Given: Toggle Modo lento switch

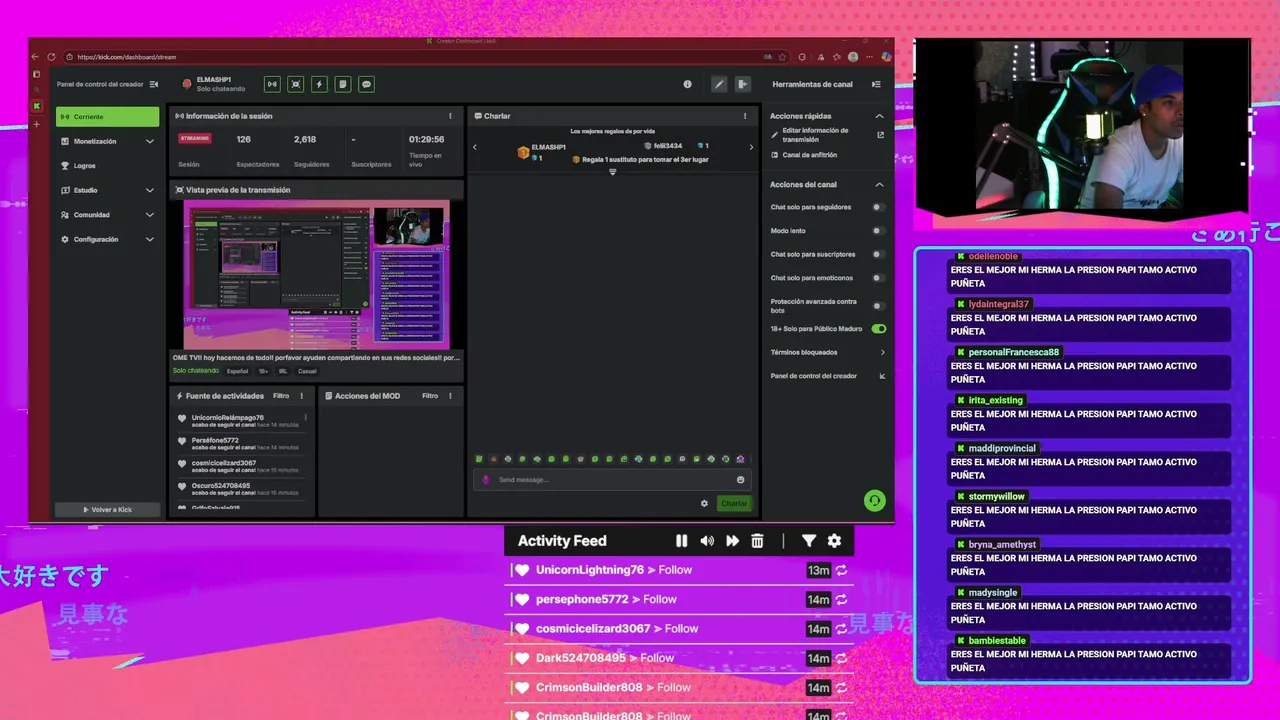Looking at the screenshot, I should 878,230.
